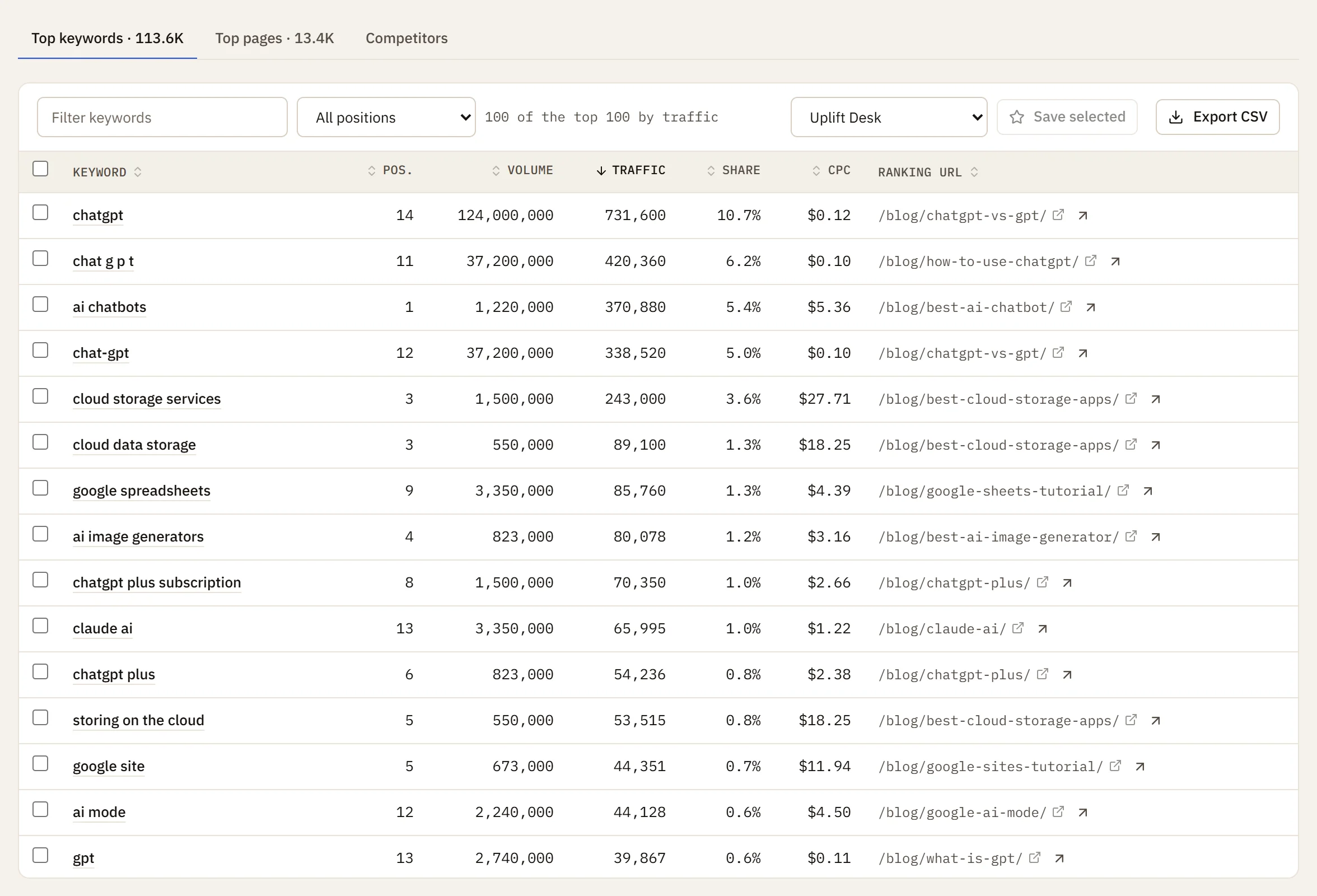Open external link icon for cloud storage services
The image size is (1317, 896).
click(1131, 398)
